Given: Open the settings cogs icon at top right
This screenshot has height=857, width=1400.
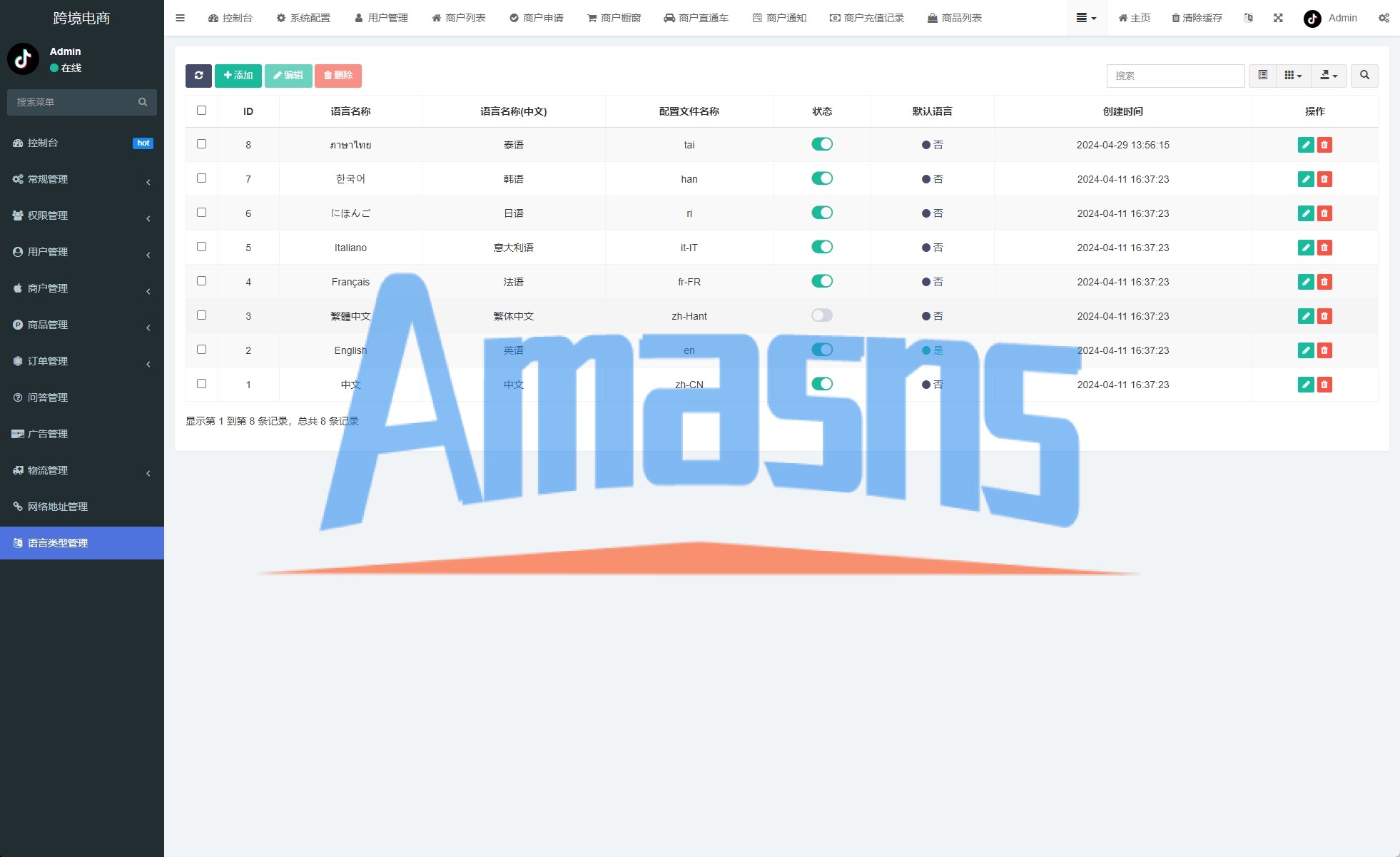Looking at the screenshot, I should pos(1384,18).
